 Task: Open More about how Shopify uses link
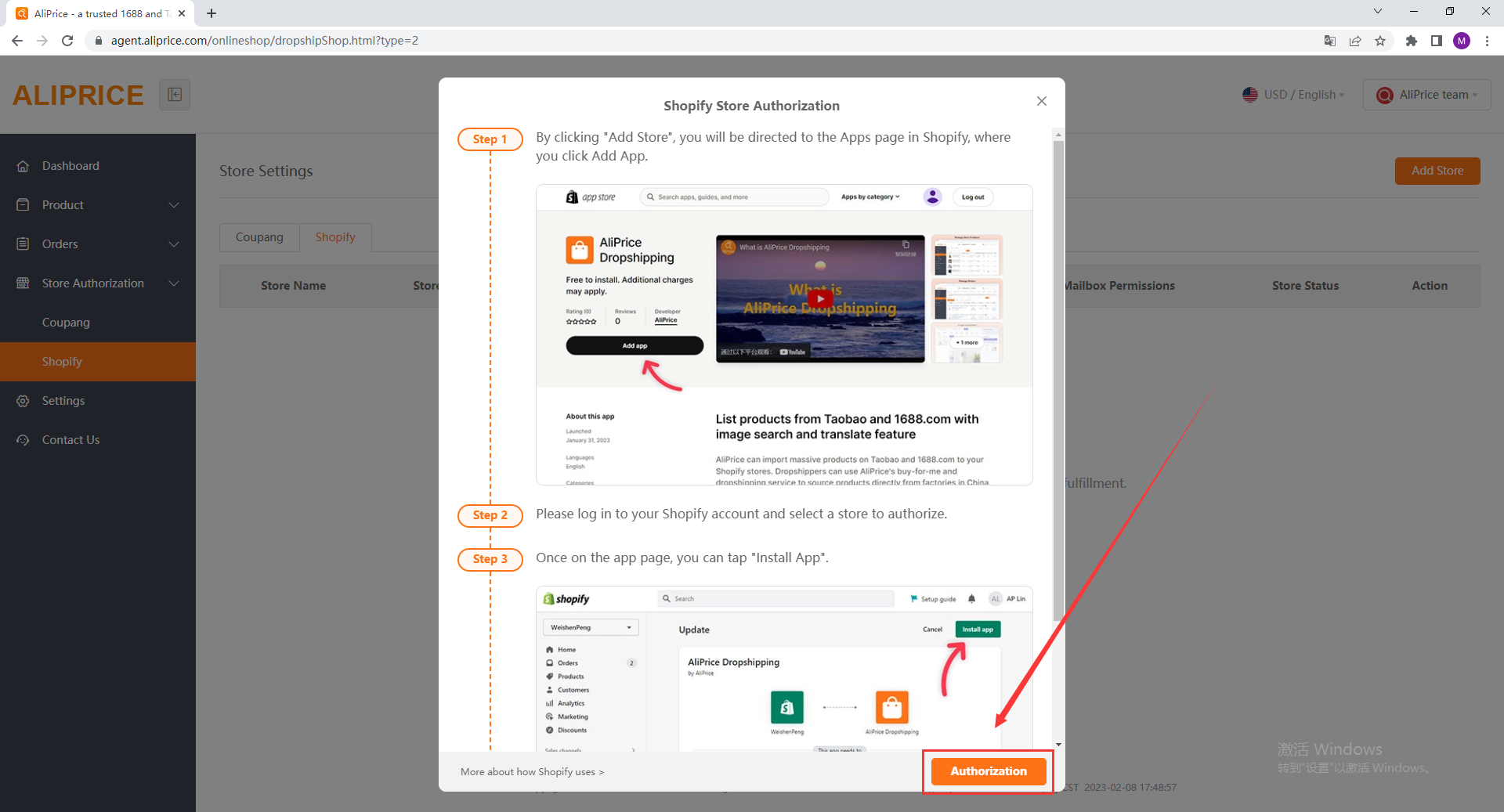[532, 772]
